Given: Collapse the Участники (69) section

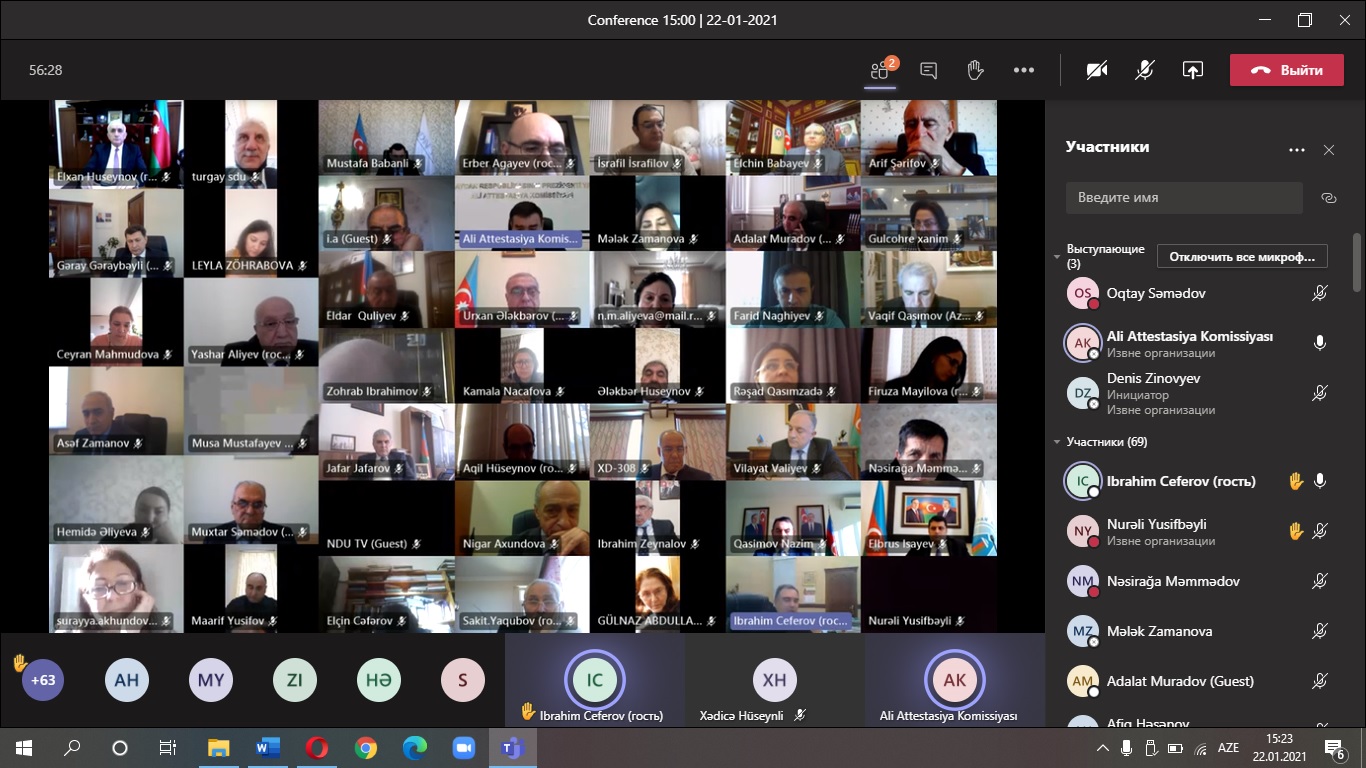Looking at the screenshot, I should [x=1057, y=441].
